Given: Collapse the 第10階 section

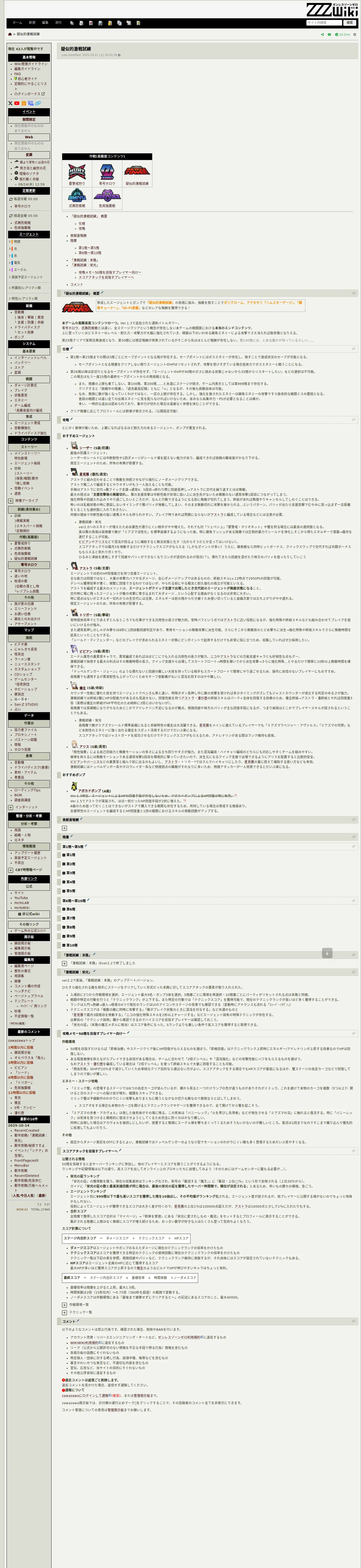Looking at the screenshot, I should point(64,945).
